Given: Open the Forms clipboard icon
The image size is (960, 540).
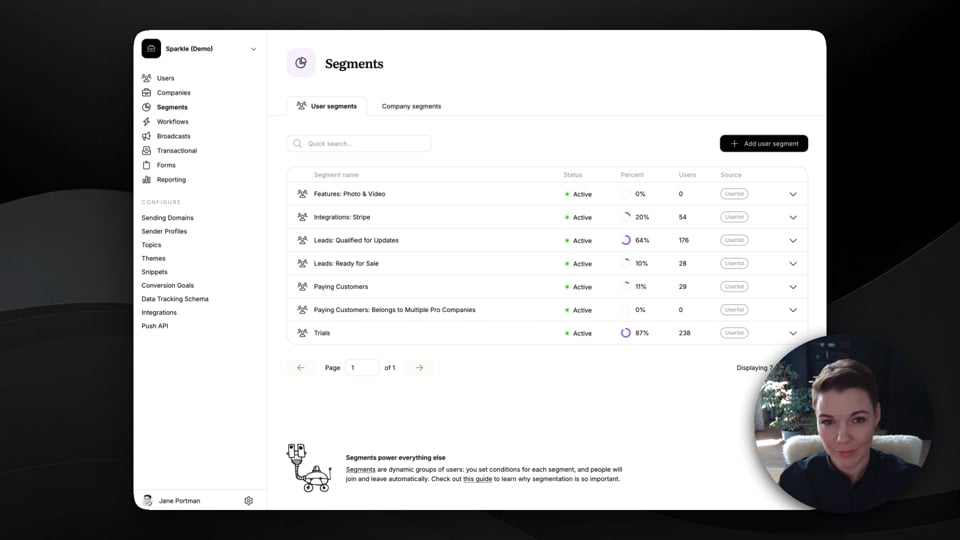Looking at the screenshot, I should pos(146,165).
